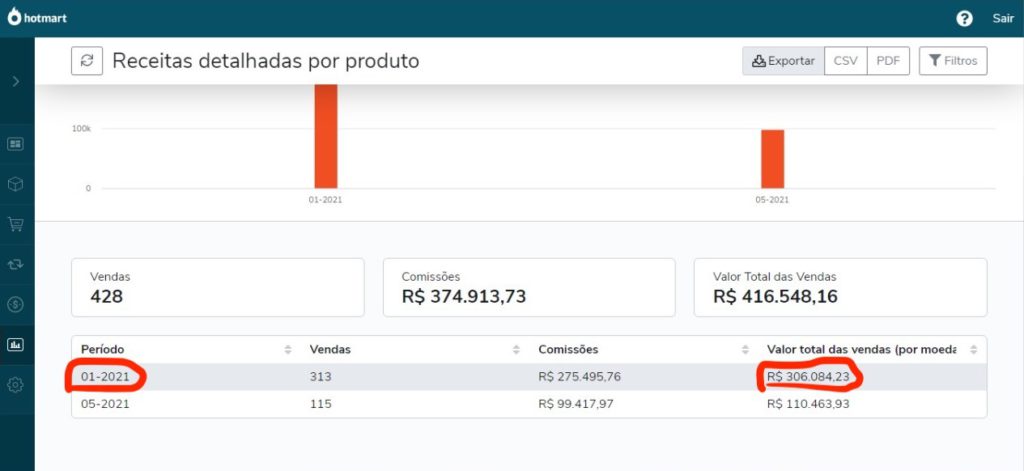Click the 01-2021 orange chart bar
Viewport: 1024px width, 471px height.
[326, 136]
